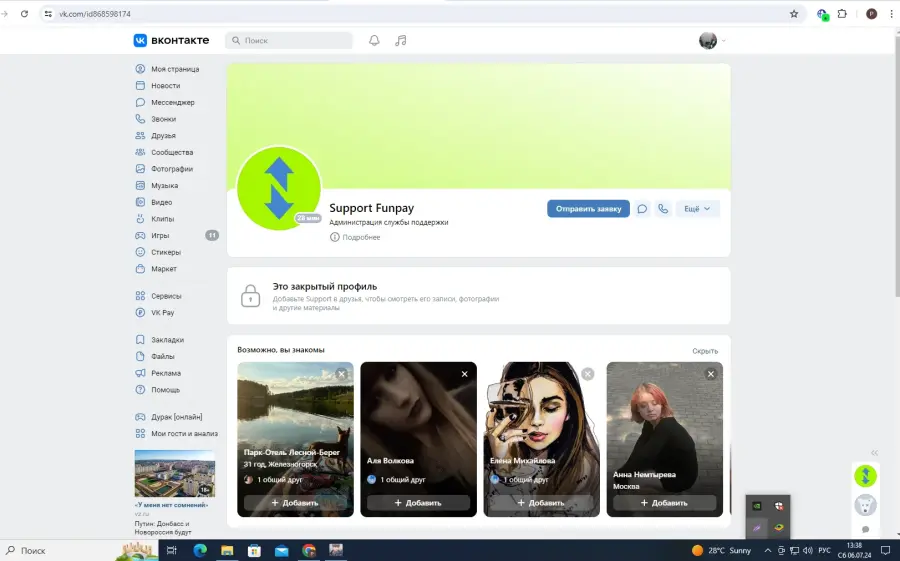Click Отправить заявку button
This screenshot has width=900, height=561.
[x=588, y=208]
